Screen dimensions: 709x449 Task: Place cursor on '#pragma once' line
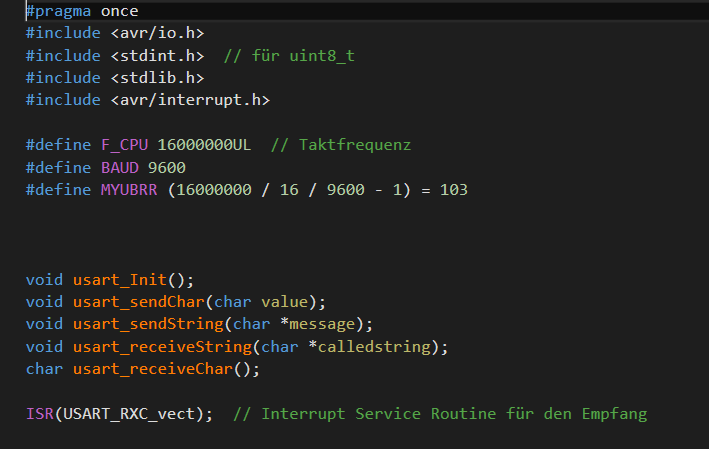pyautogui.click(x=82, y=11)
